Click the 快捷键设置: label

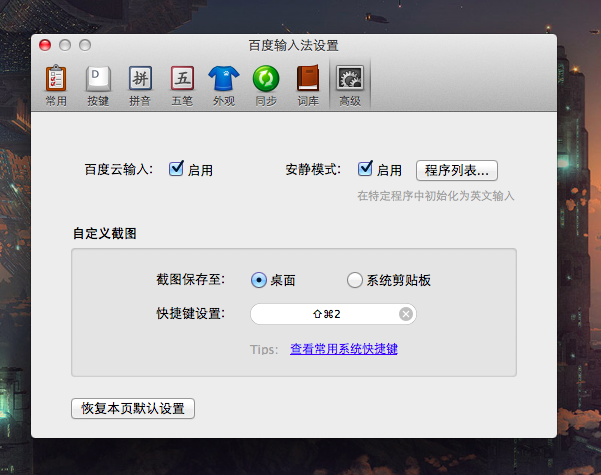click(x=190, y=314)
